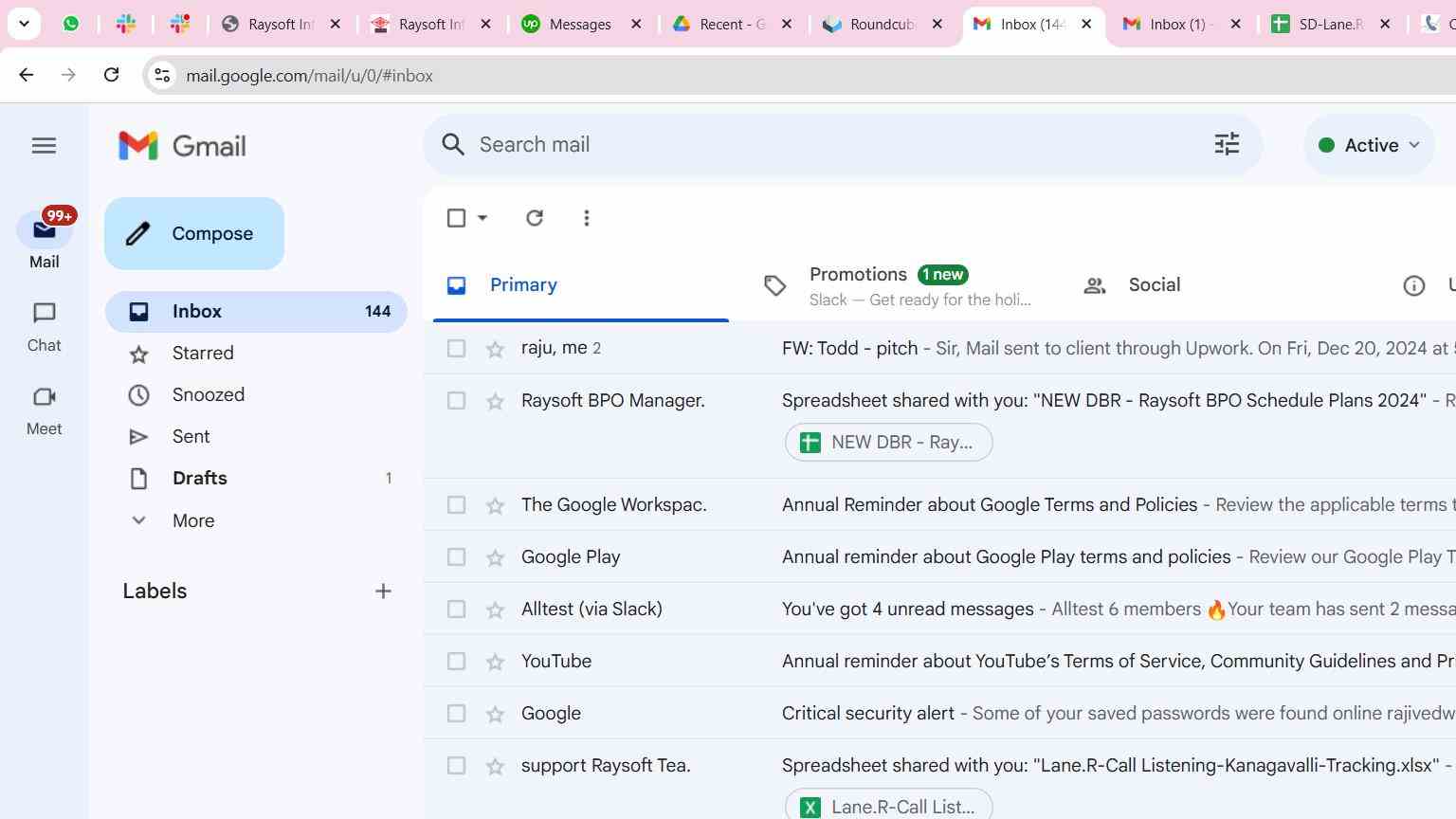This screenshot has width=1456, height=819.
Task: Show search options filter icon
Action: tap(1227, 144)
